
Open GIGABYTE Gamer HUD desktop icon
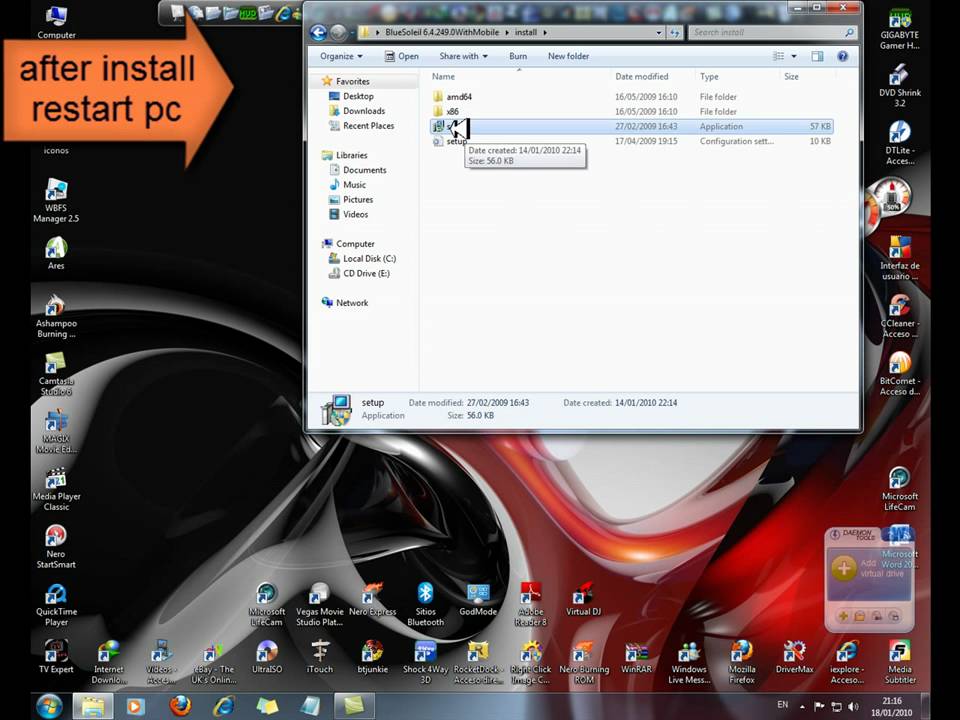coord(899,29)
